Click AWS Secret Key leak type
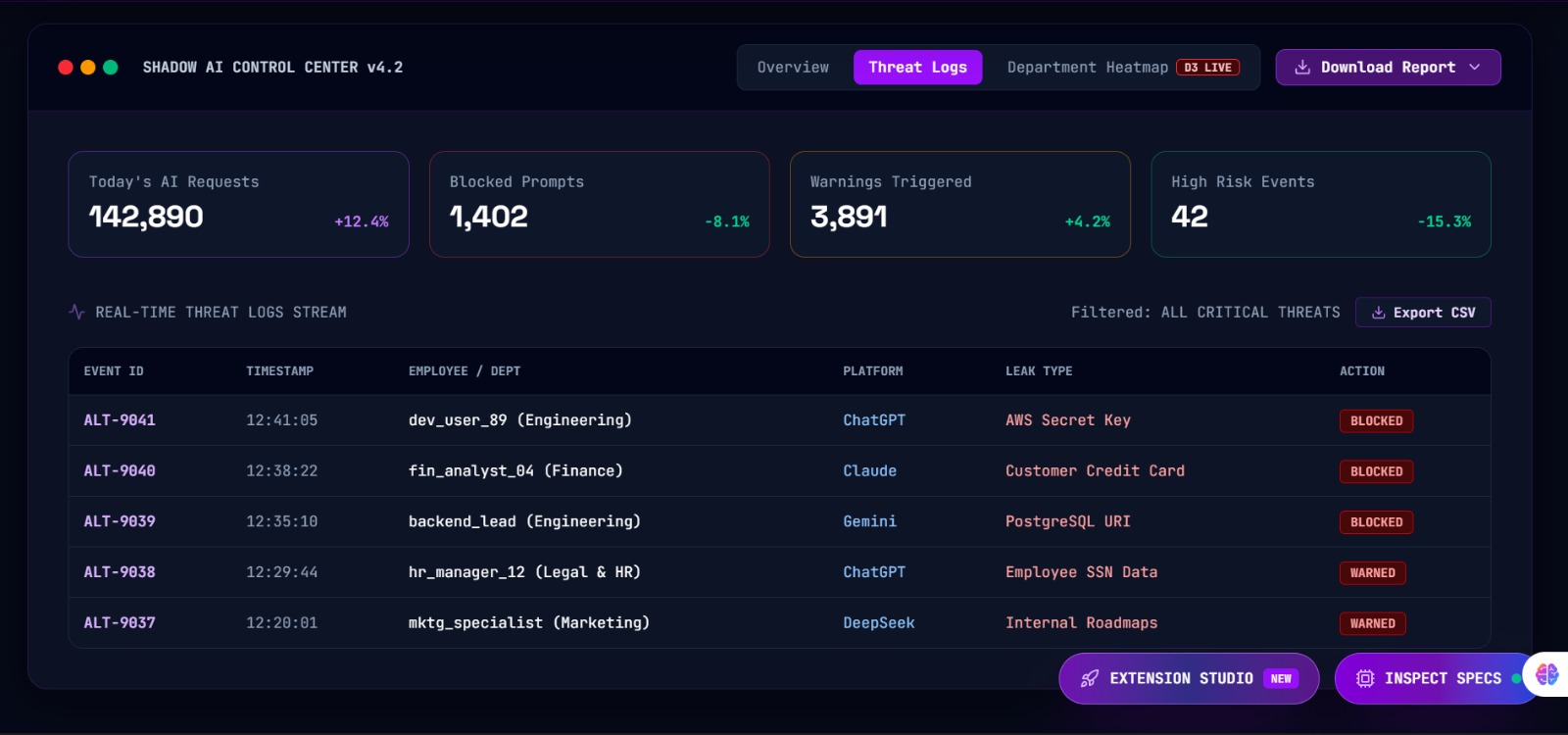Image resolution: width=1568 pixels, height=735 pixels. click(x=1068, y=420)
